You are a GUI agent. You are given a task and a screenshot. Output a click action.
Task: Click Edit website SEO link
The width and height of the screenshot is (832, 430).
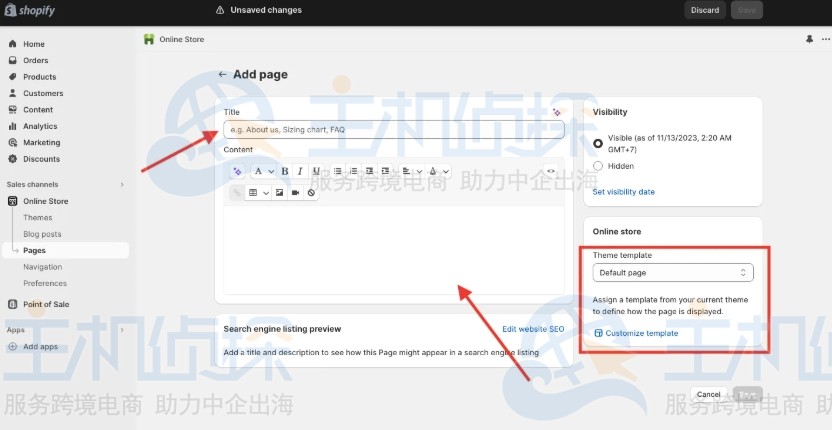tap(533, 329)
